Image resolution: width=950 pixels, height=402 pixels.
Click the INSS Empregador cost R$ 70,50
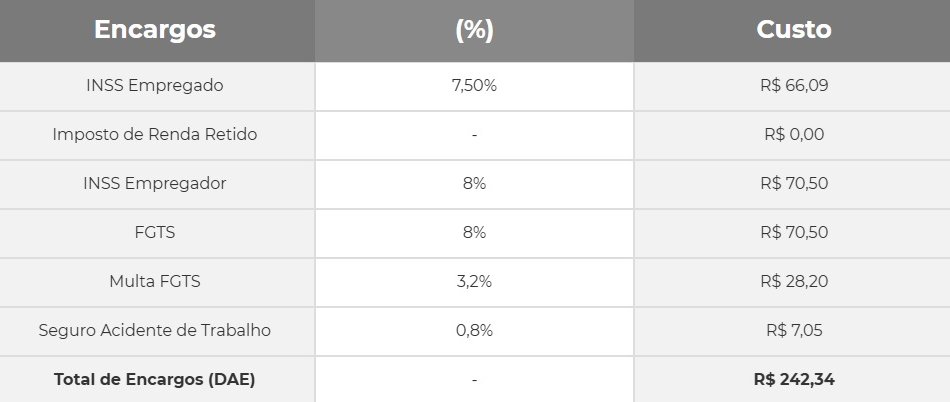coord(793,184)
